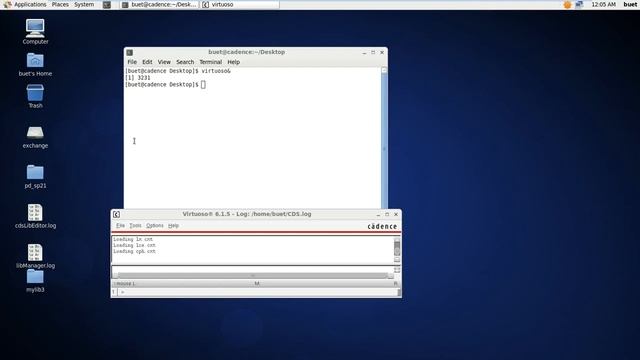The width and height of the screenshot is (640, 360).
Task: Click the terminal scrollbar up arrow
Action: (x=384, y=70)
